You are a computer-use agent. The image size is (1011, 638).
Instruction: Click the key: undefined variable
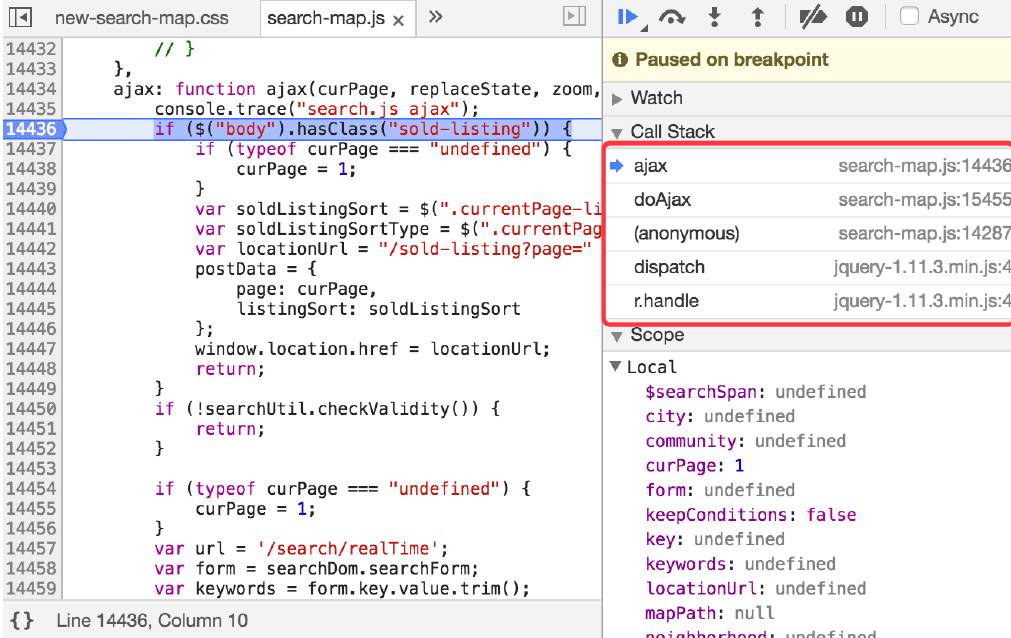(715, 539)
